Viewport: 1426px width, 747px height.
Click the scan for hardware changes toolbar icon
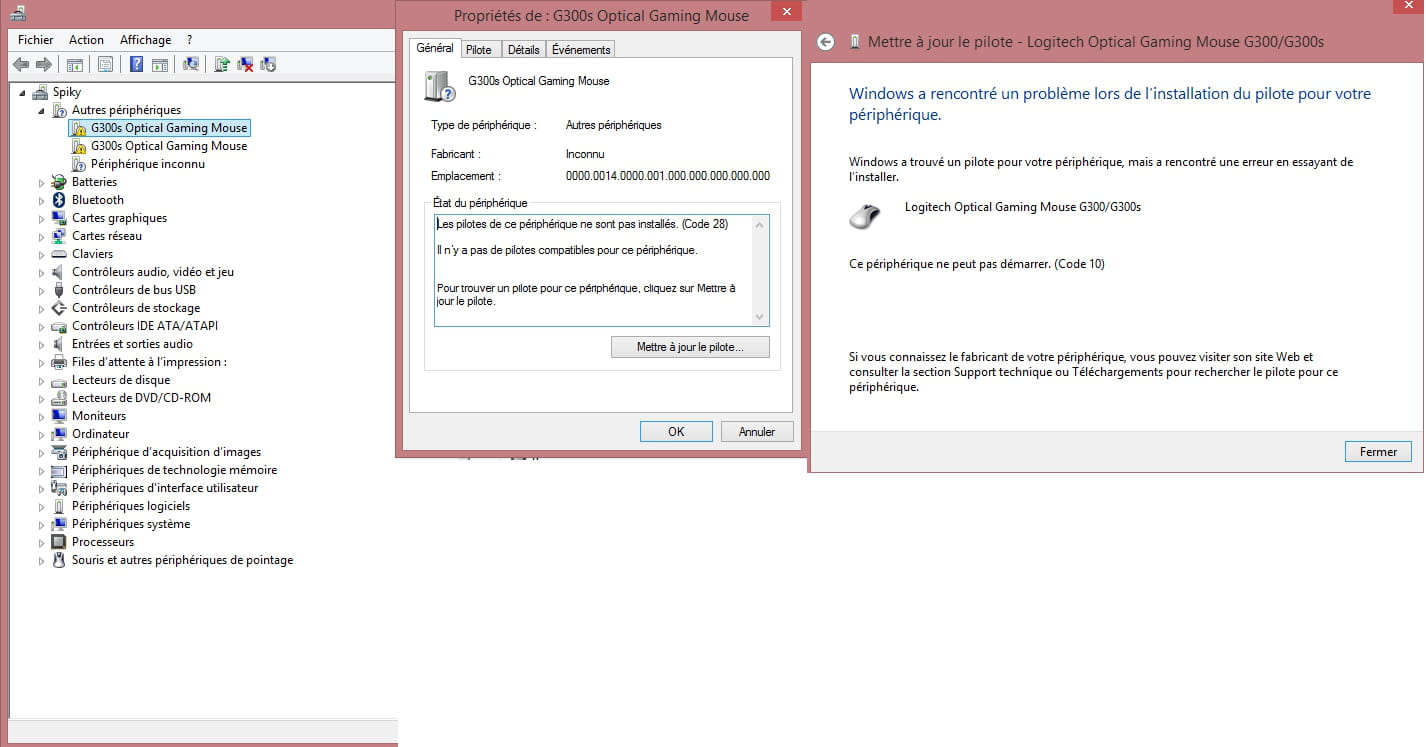point(191,65)
